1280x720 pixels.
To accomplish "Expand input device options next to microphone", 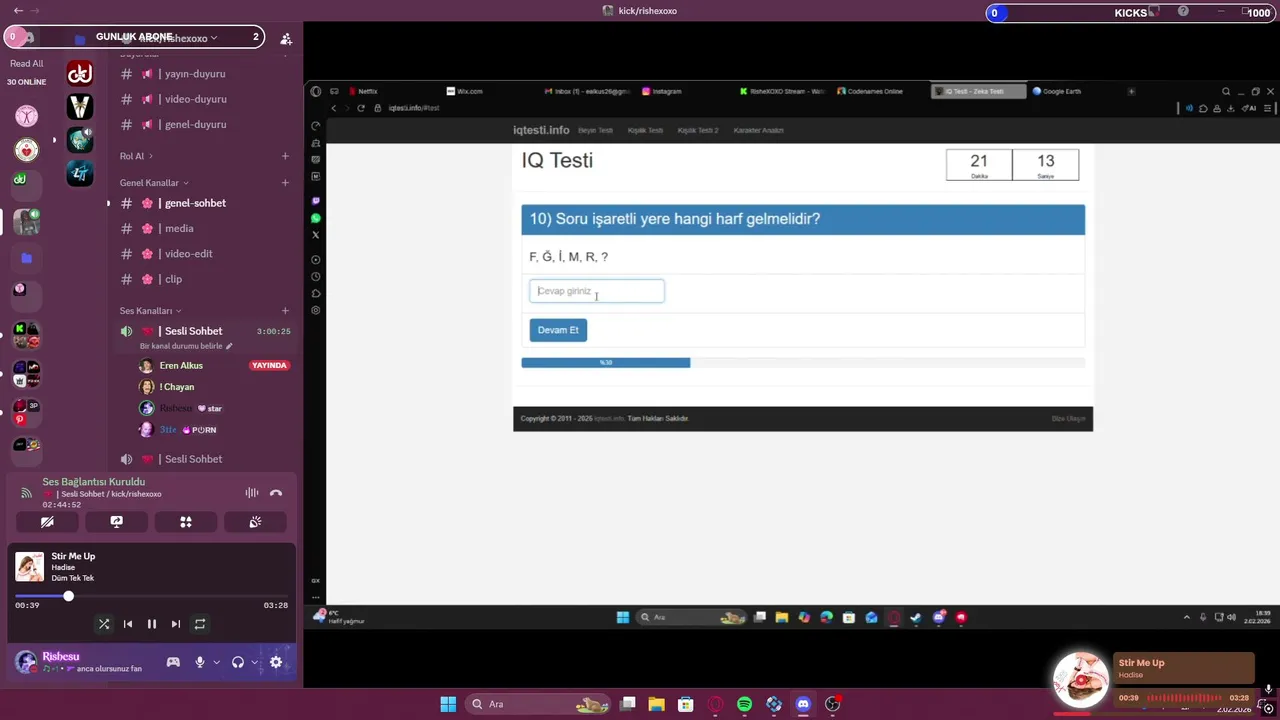I will coord(216,662).
